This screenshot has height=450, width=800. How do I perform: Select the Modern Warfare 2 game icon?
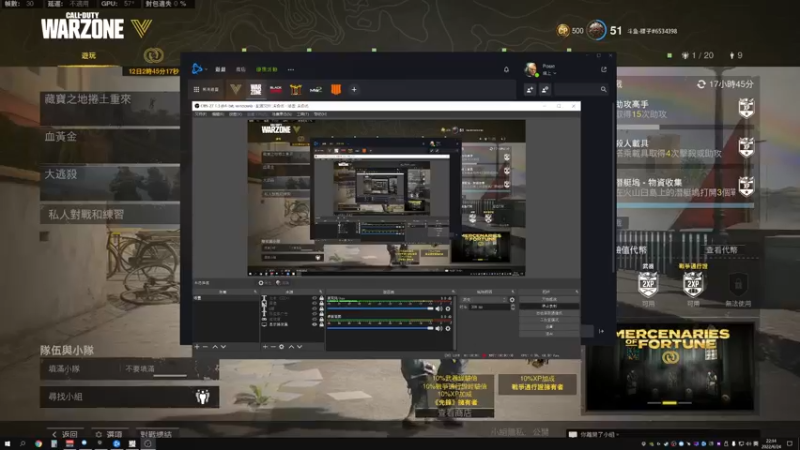click(x=316, y=89)
